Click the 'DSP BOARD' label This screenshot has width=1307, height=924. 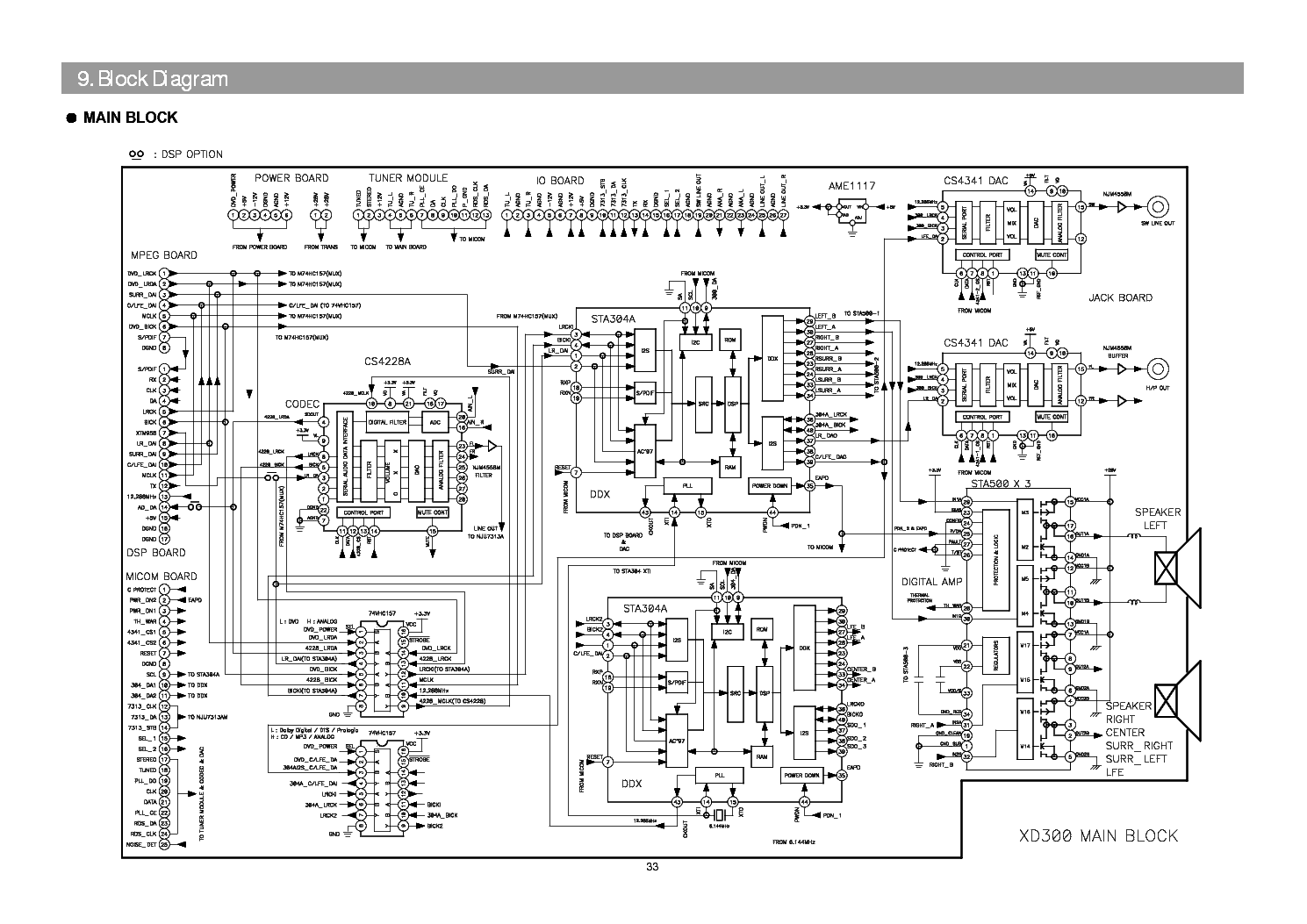[x=157, y=553]
